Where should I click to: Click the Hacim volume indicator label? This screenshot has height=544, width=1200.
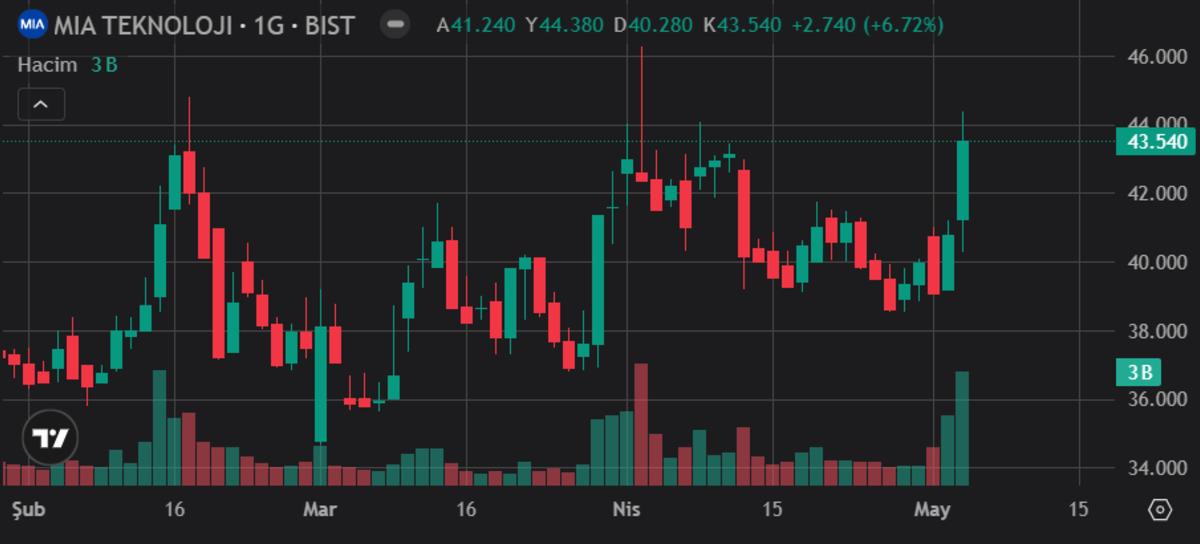pos(46,65)
